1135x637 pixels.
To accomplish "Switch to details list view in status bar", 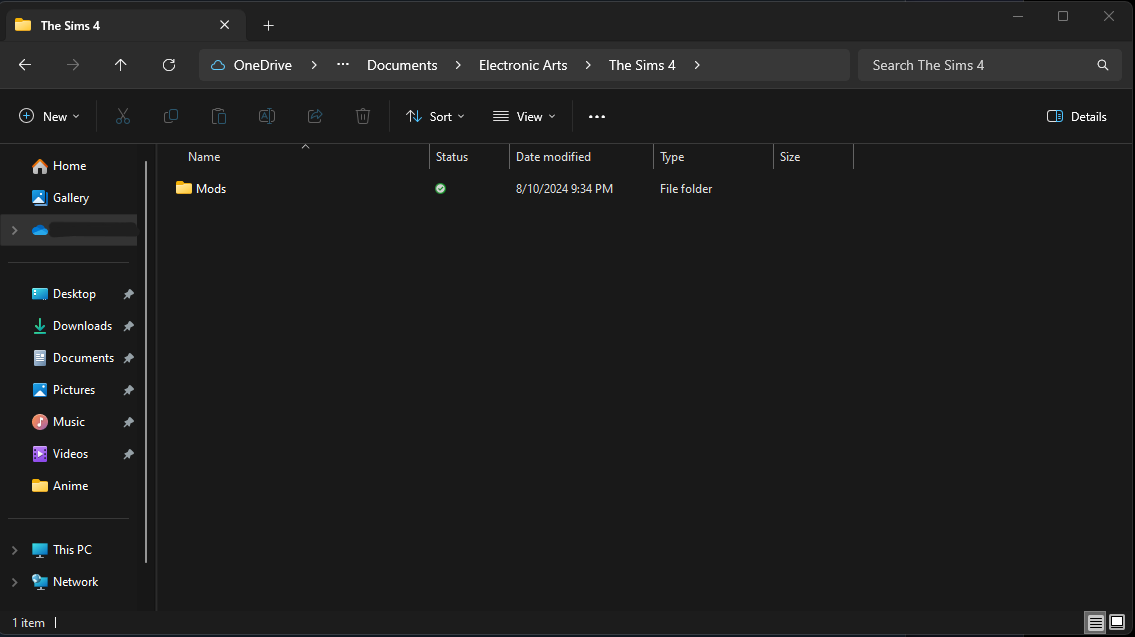I will click(x=1095, y=623).
